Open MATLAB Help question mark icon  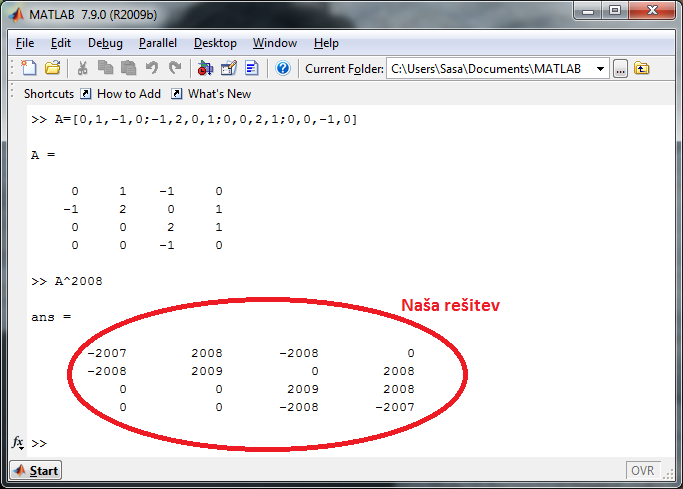pyautogui.click(x=283, y=68)
